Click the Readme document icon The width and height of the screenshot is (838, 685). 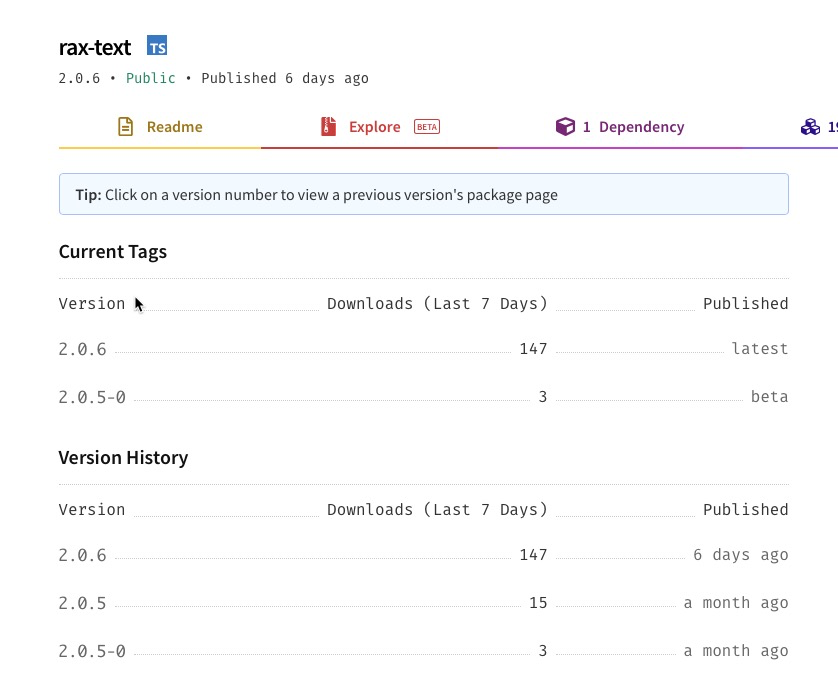(126, 127)
